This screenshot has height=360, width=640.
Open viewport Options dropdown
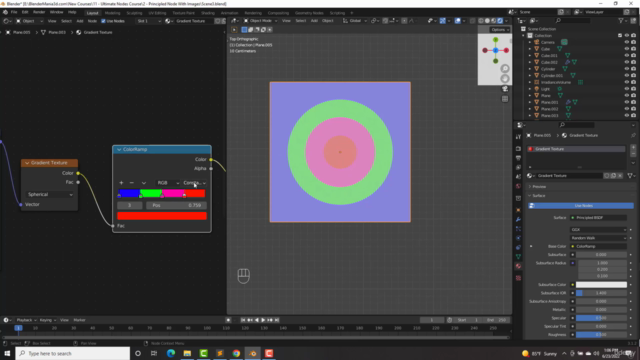(500, 29)
